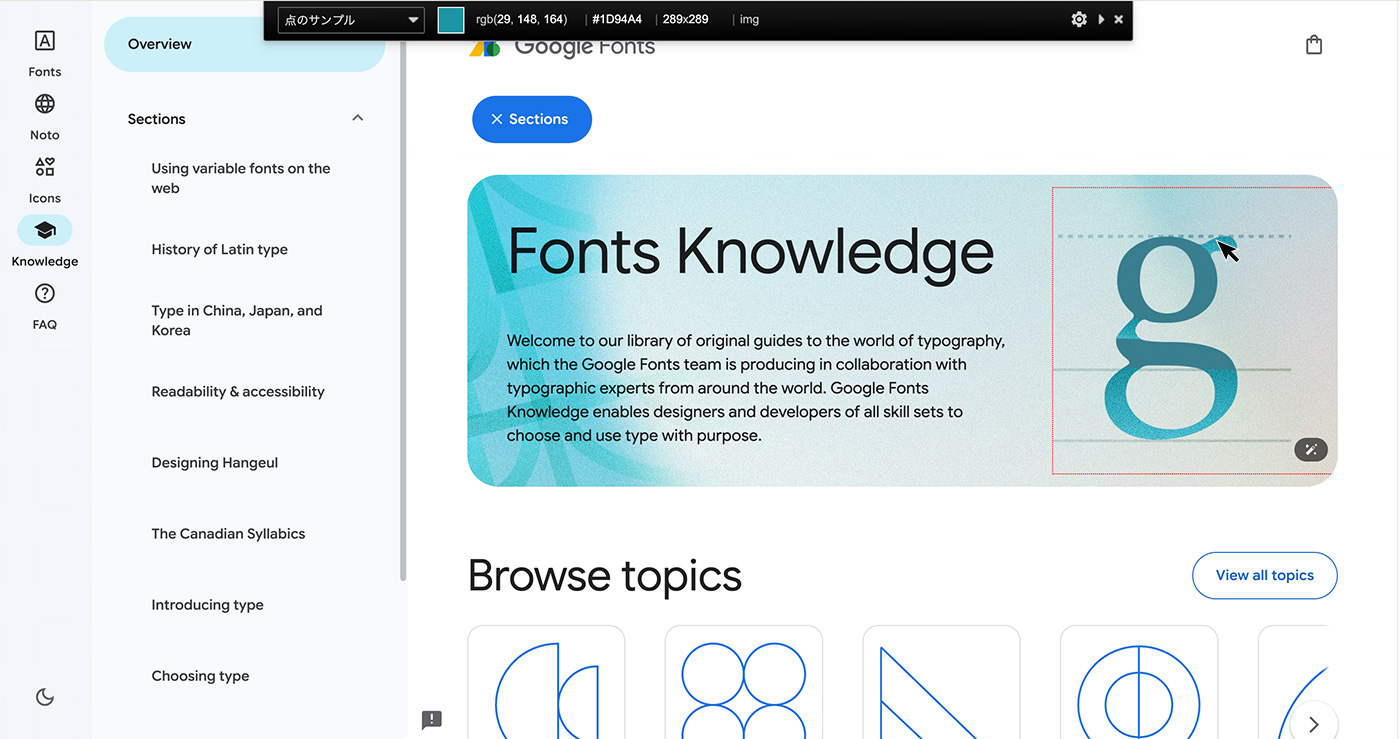This screenshot has height=739, width=1400.
Task: Open The Canadian Syllabics section
Action: click(x=228, y=533)
